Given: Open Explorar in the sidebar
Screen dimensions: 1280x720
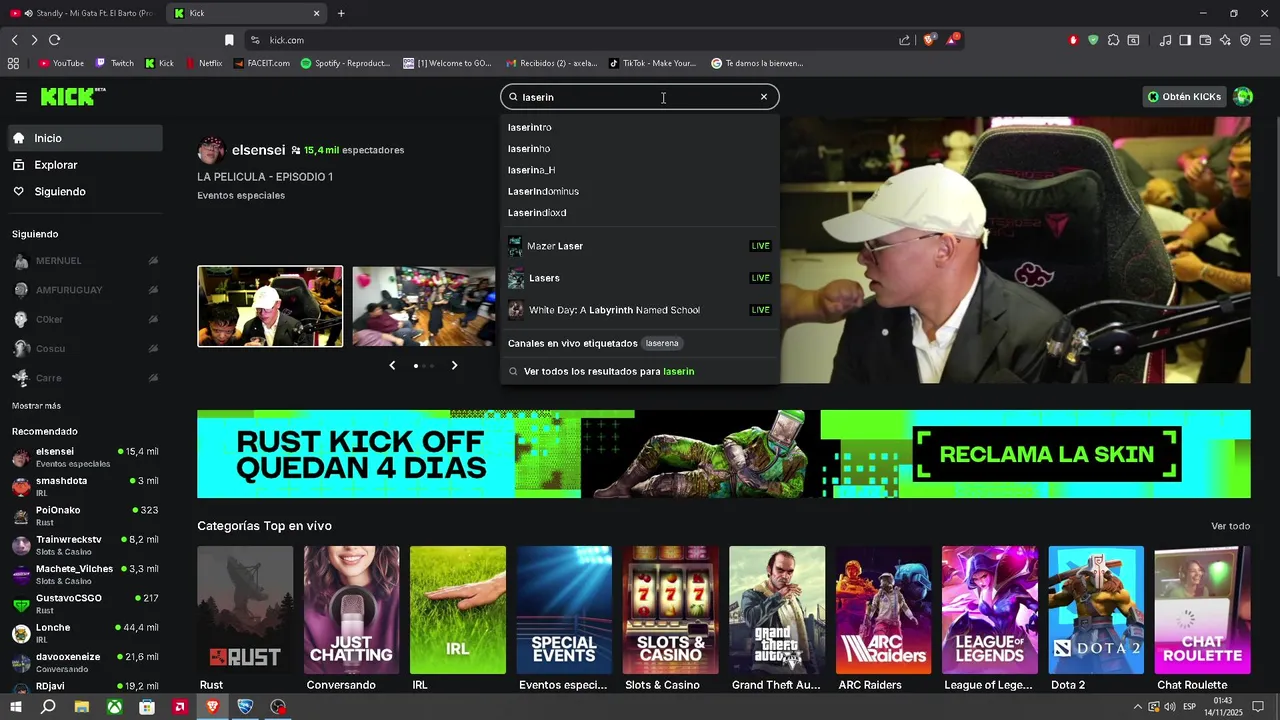Looking at the screenshot, I should click(85, 165).
